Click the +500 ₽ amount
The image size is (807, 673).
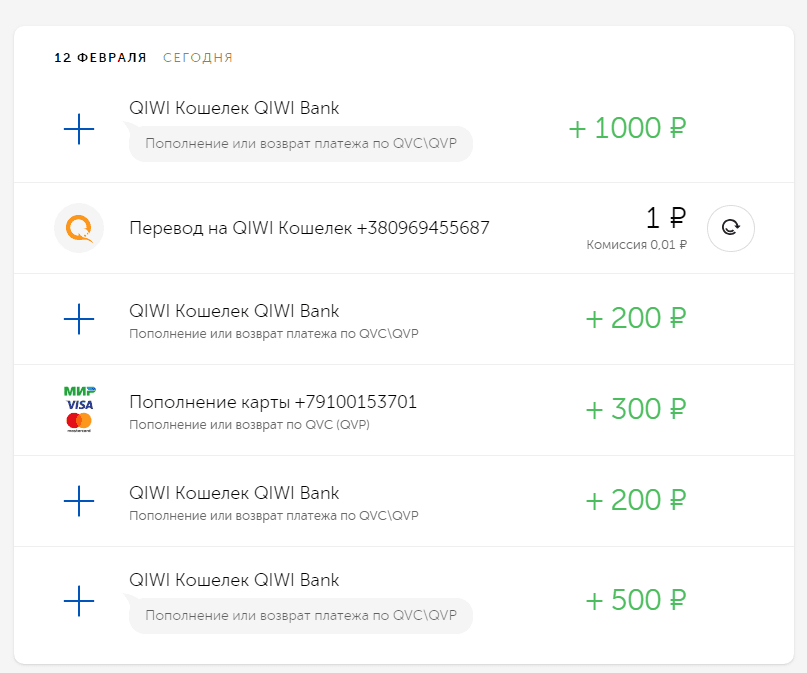[636, 600]
